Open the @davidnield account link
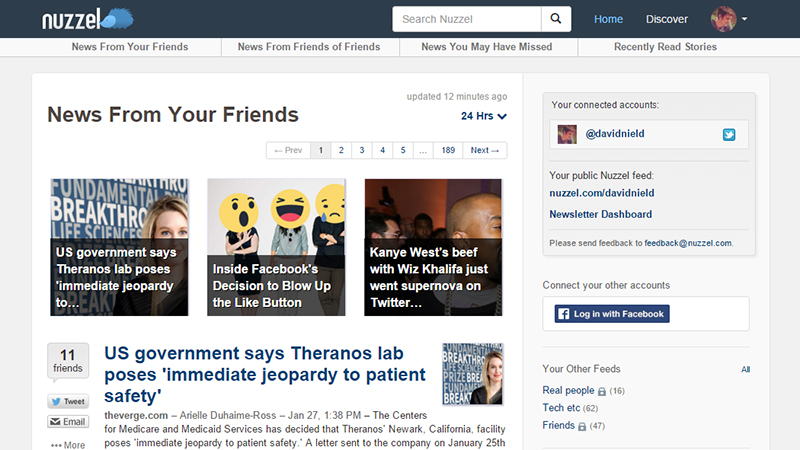This screenshot has width=800, height=450. 614,134
